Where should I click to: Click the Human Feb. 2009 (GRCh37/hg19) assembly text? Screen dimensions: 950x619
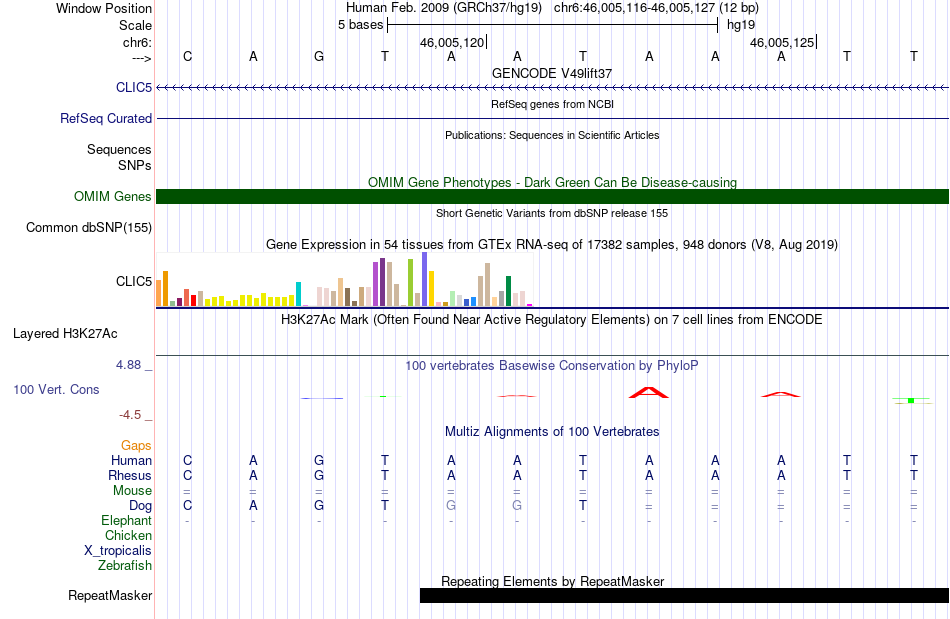pyautogui.click(x=443, y=8)
